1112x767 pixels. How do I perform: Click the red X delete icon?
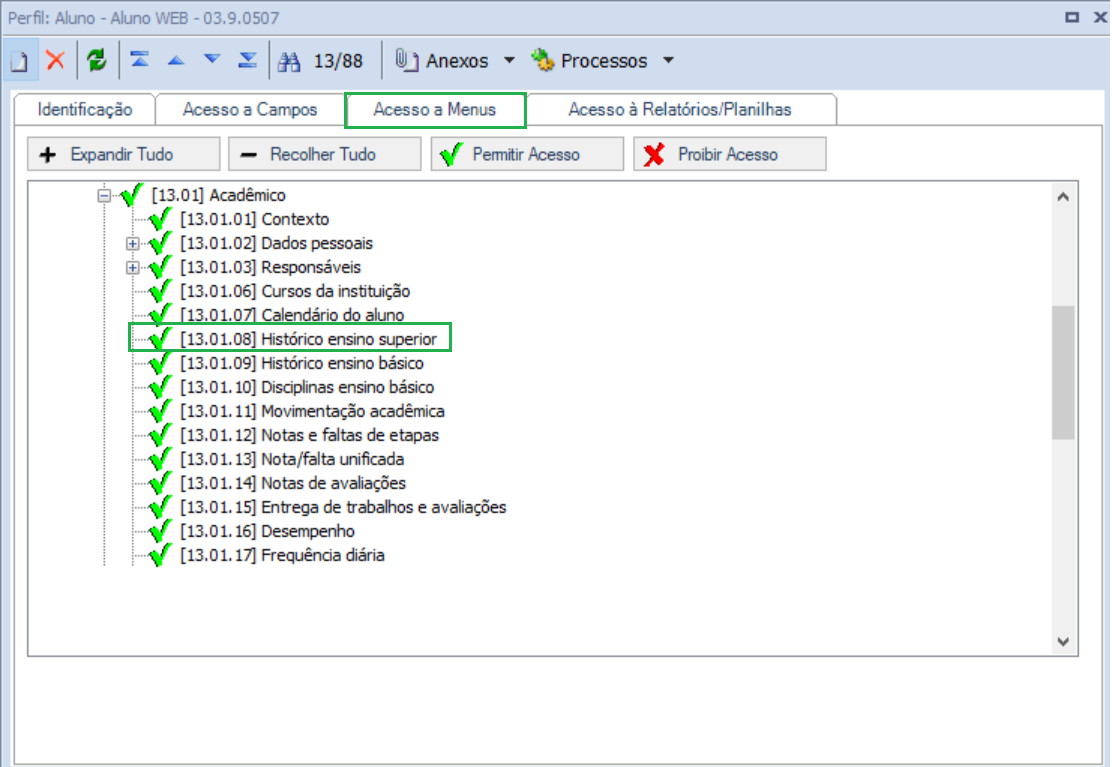click(x=55, y=60)
